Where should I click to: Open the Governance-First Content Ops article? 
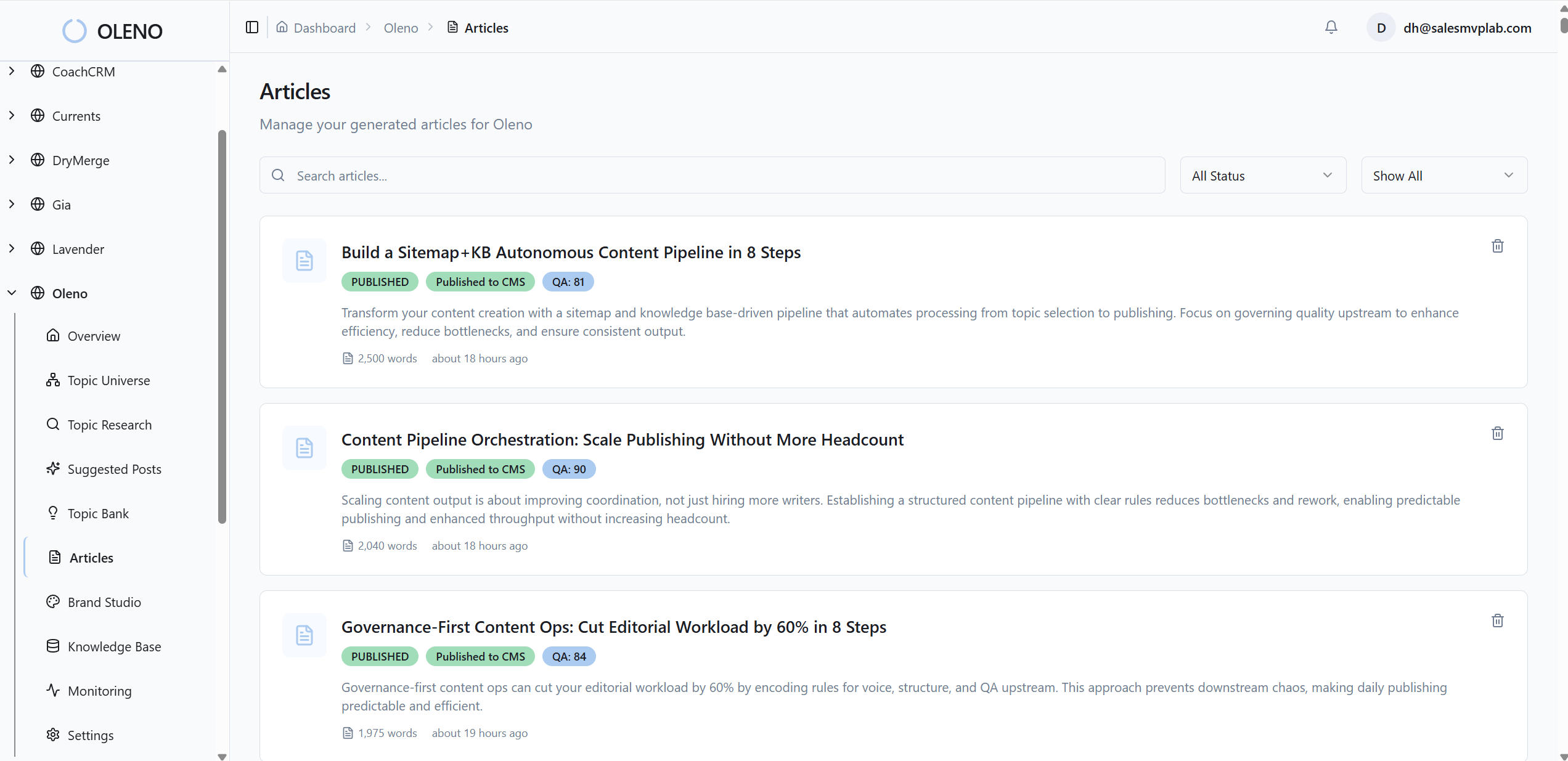pyautogui.click(x=613, y=627)
